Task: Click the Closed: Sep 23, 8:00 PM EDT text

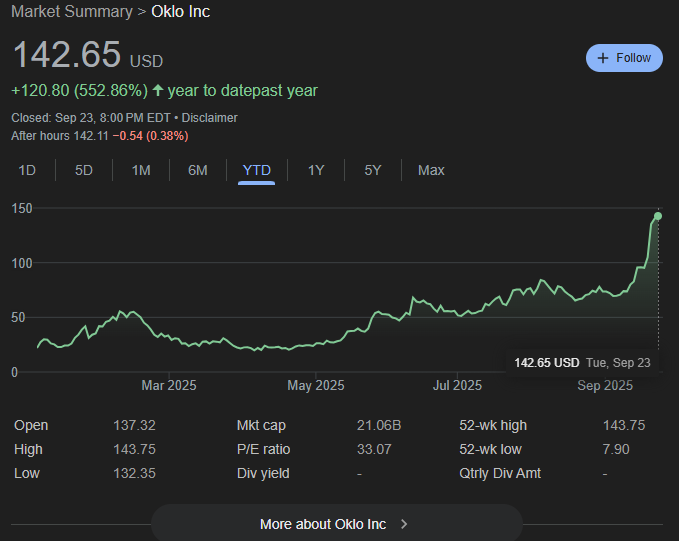Action: 91,118
